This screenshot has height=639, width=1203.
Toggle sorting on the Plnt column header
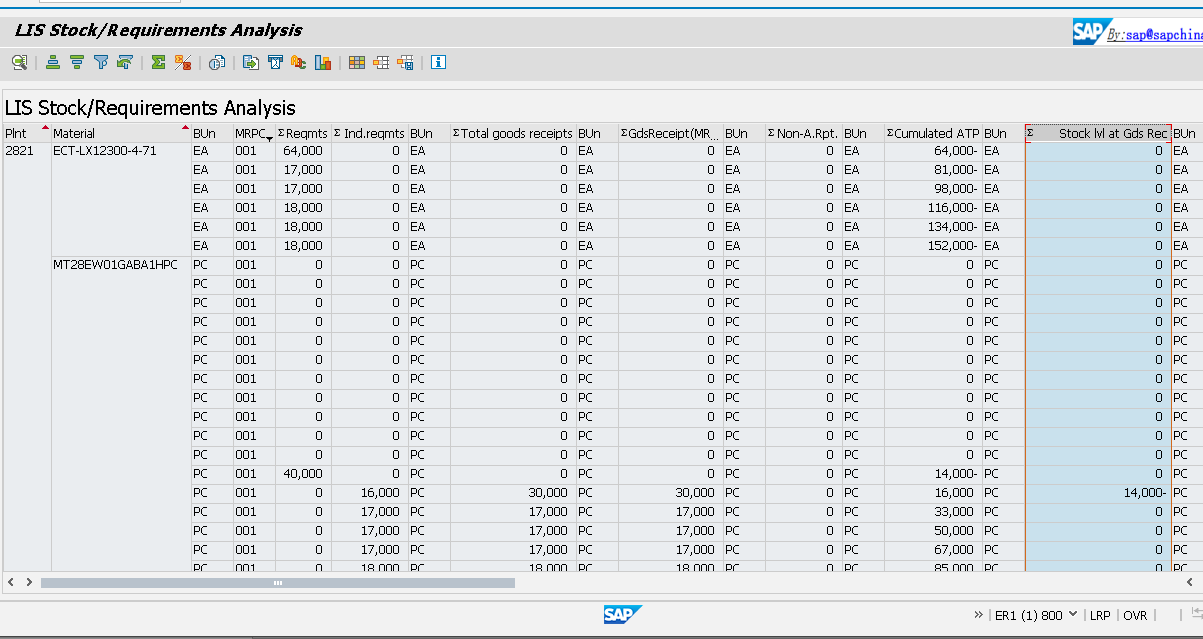(x=20, y=132)
